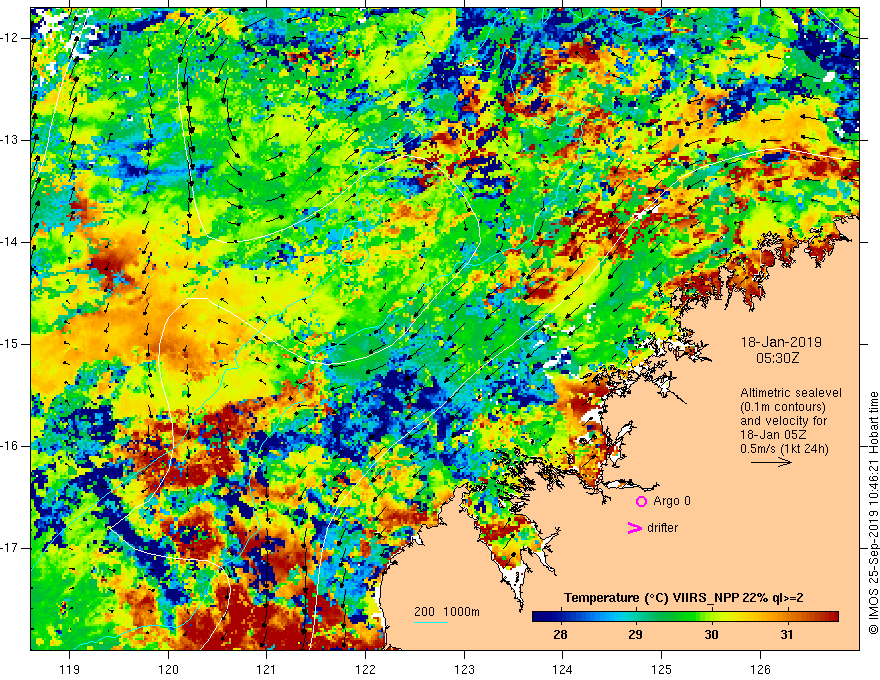Click longitude axis label 126
The width and height of the screenshot is (880, 680).
760,669
